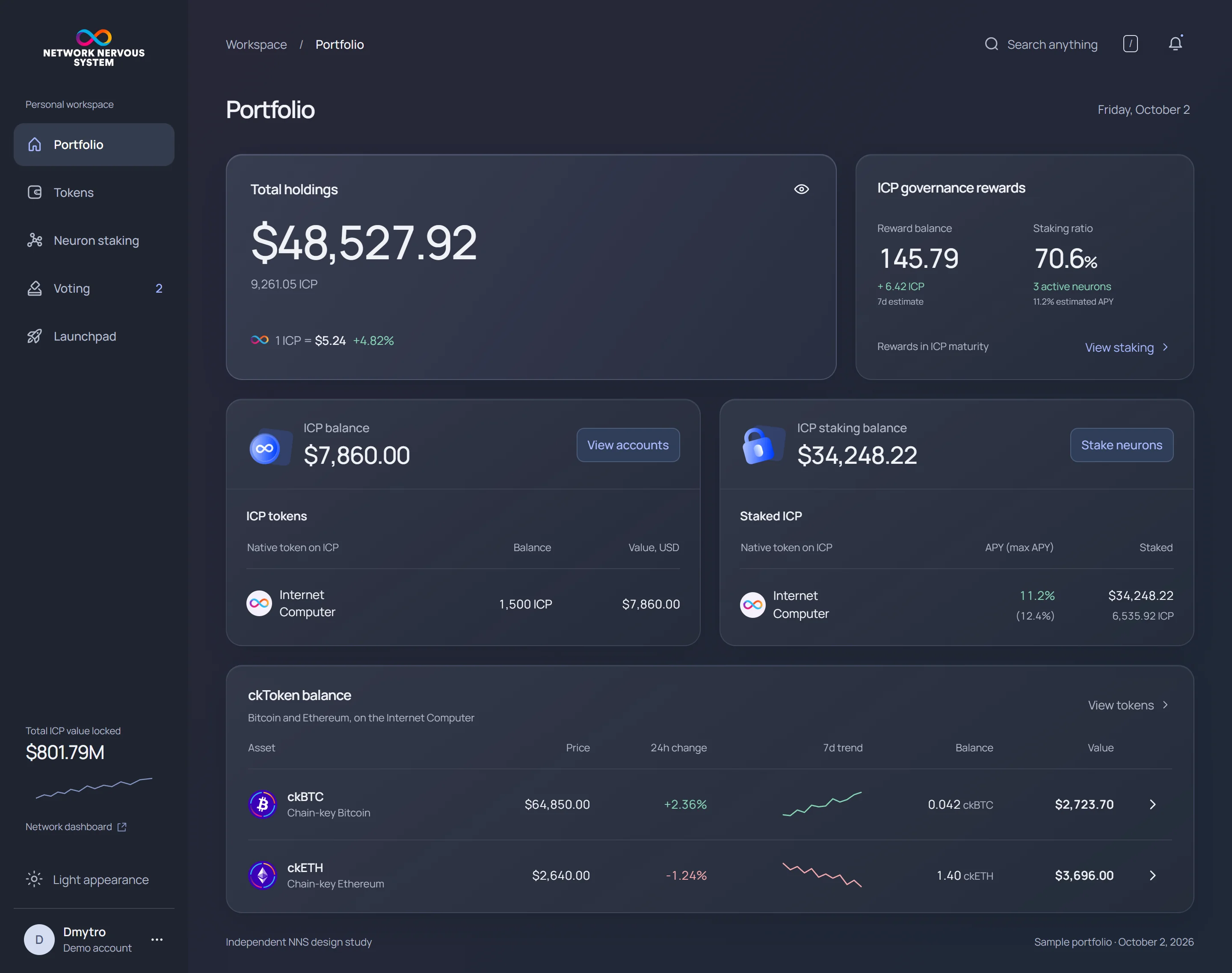Click the Voting ballot icon
This screenshot has width=1232, height=973.
[x=35, y=288]
